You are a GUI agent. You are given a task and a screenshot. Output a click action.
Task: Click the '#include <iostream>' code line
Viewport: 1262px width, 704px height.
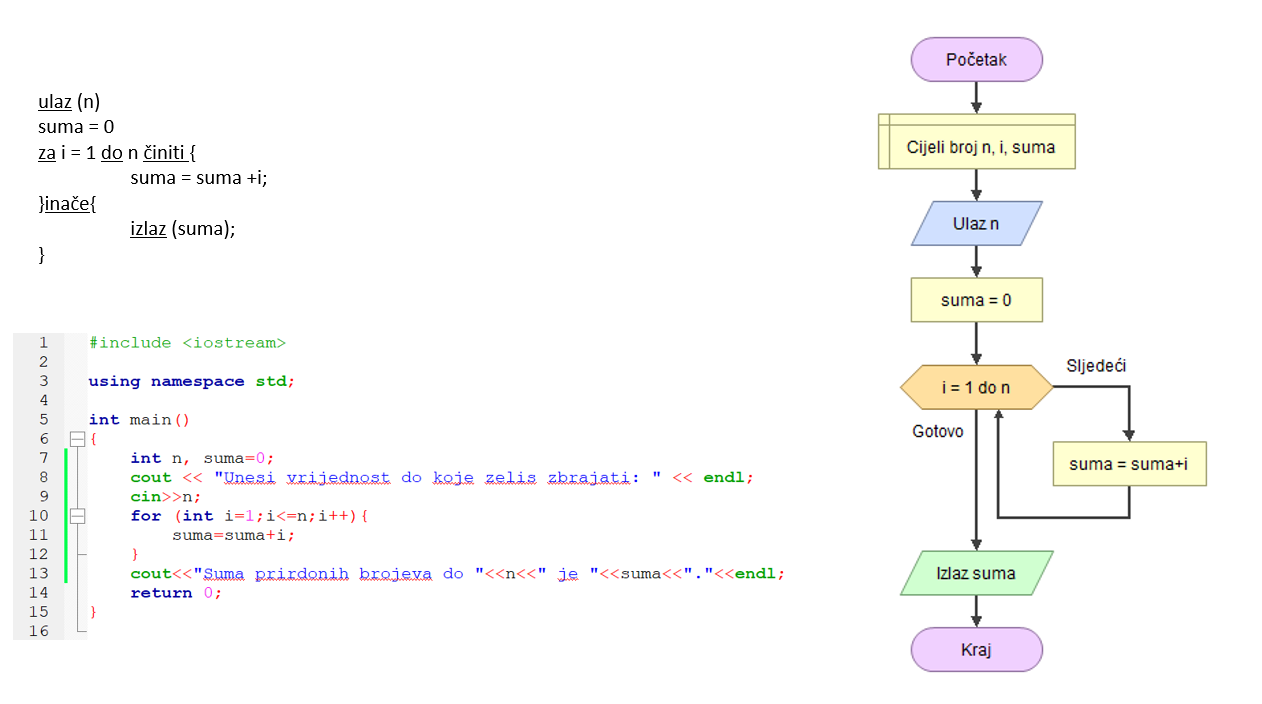click(187, 342)
